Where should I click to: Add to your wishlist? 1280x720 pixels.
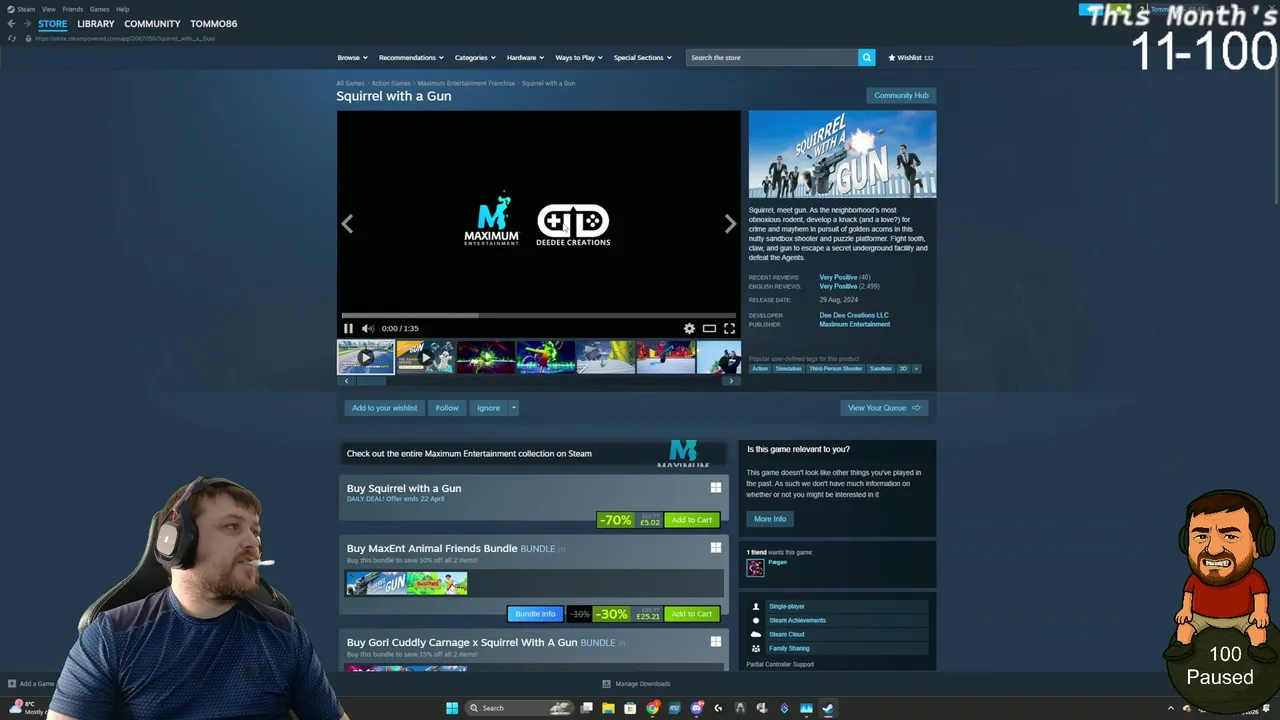384,408
